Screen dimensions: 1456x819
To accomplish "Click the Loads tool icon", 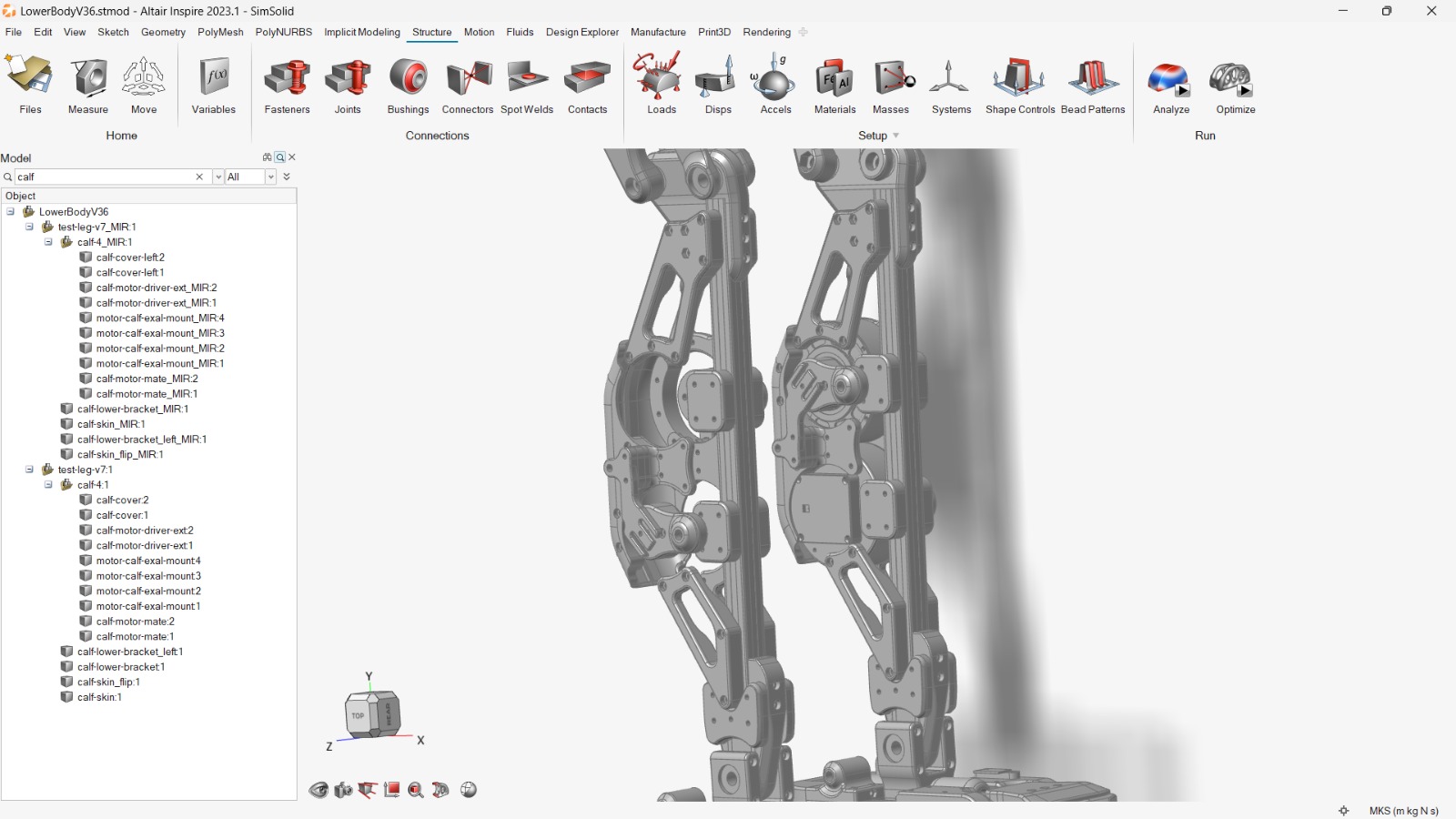I will (x=661, y=80).
